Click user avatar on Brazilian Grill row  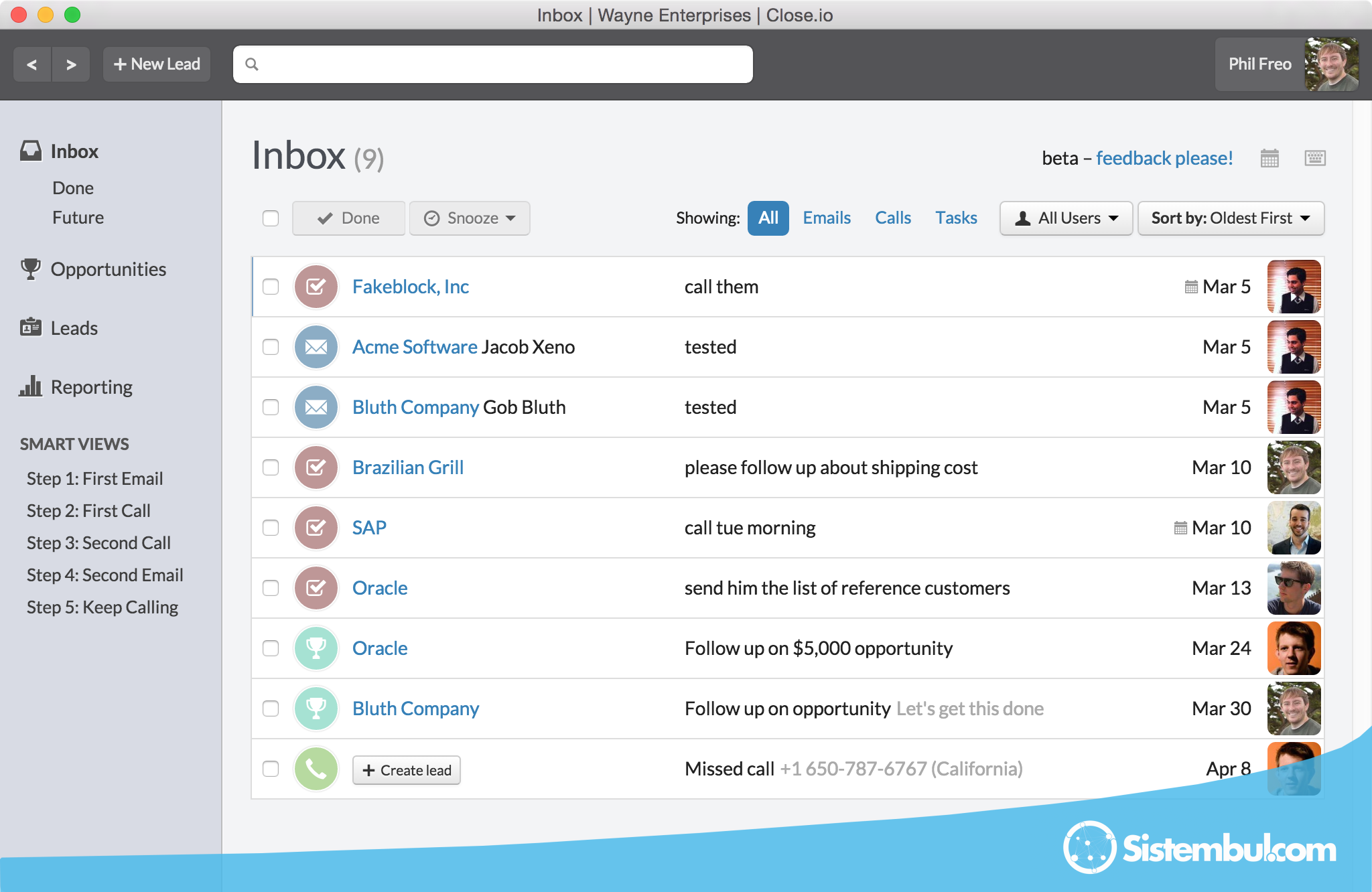(1294, 467)
